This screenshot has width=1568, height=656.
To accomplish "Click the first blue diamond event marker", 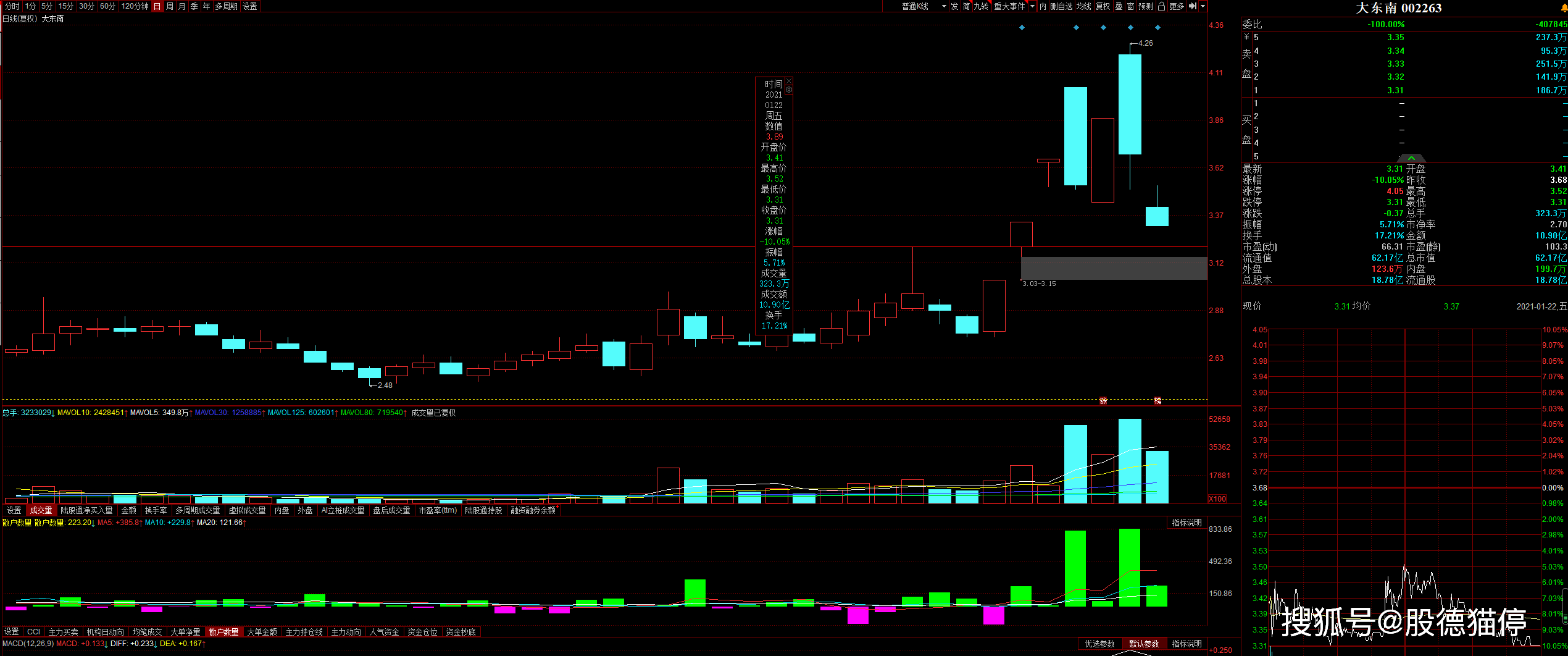I will tap(1022, 28).
